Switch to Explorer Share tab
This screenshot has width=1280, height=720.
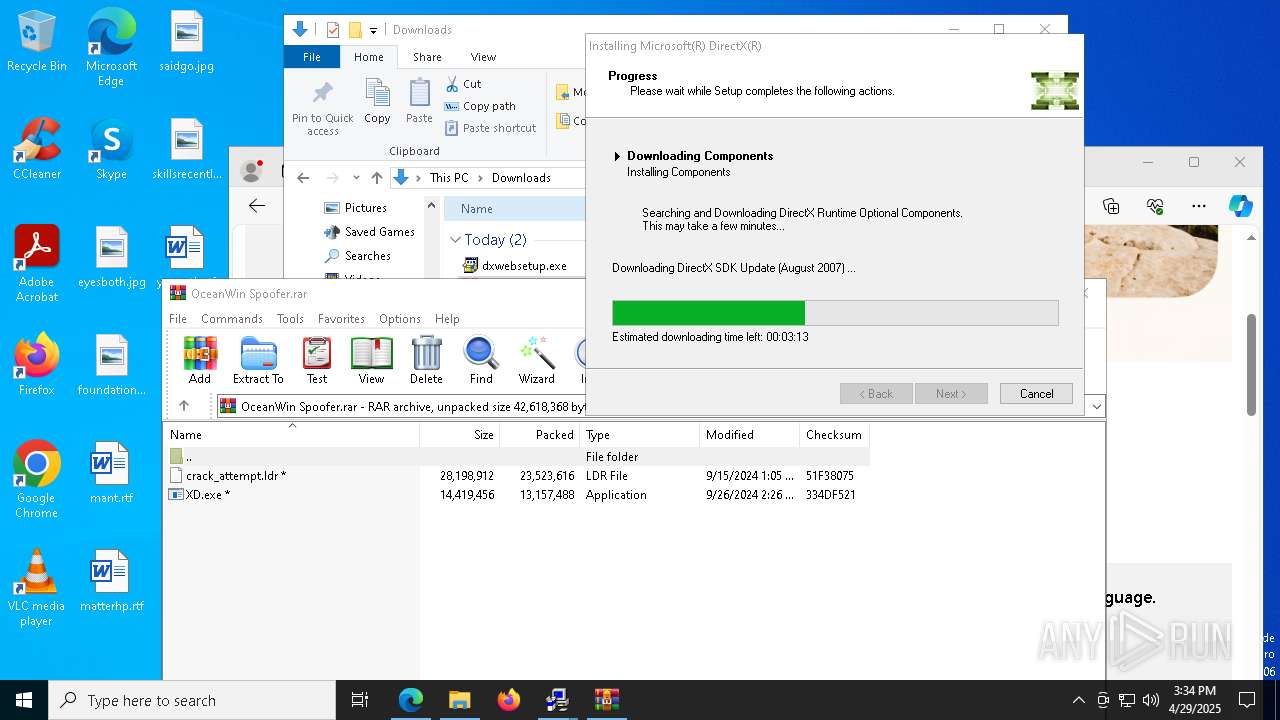427,57
